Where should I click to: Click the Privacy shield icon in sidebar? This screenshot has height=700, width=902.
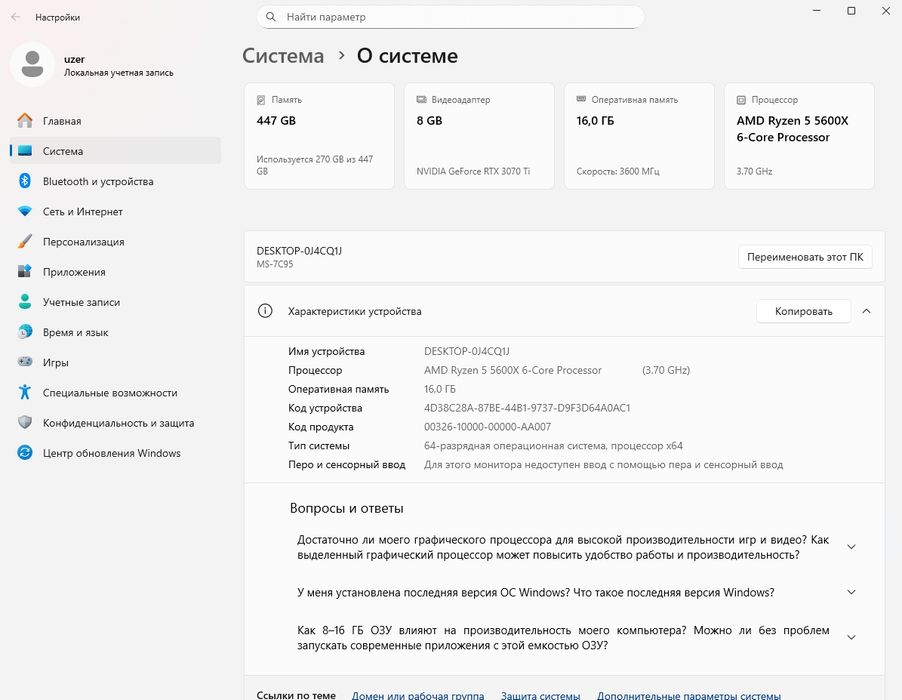click(25, 422)
